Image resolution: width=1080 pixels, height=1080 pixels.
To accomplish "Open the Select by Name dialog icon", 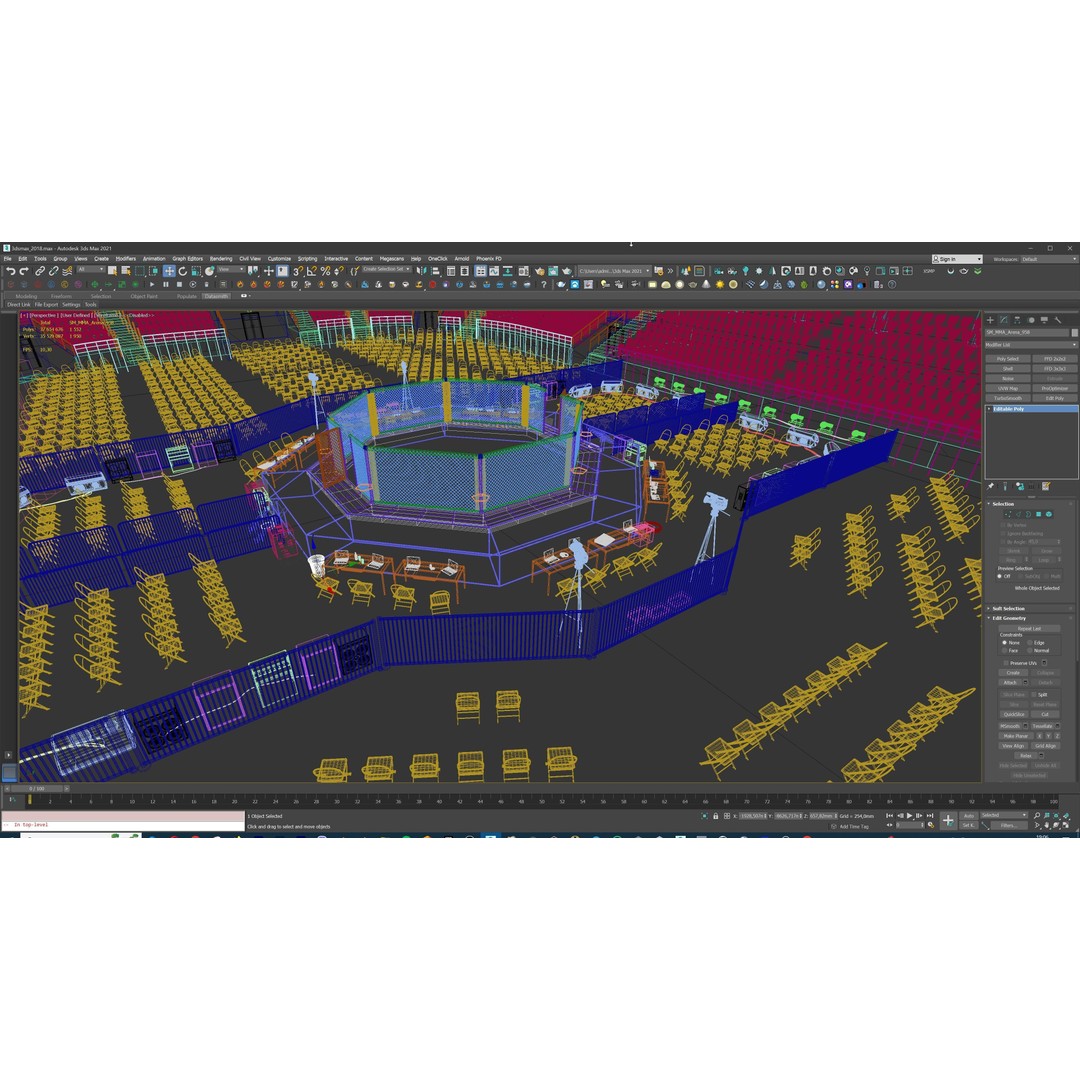I will 125,271.
